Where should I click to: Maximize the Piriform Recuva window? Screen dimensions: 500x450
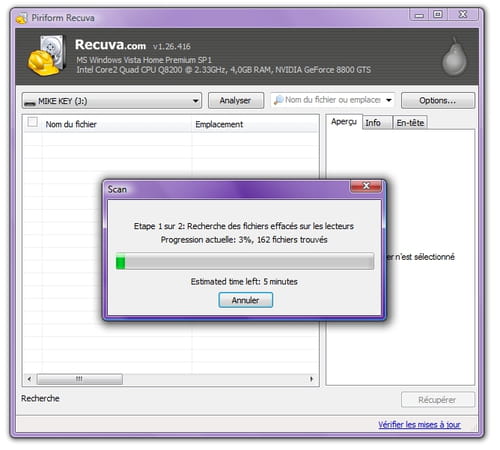tap(438, 15)
